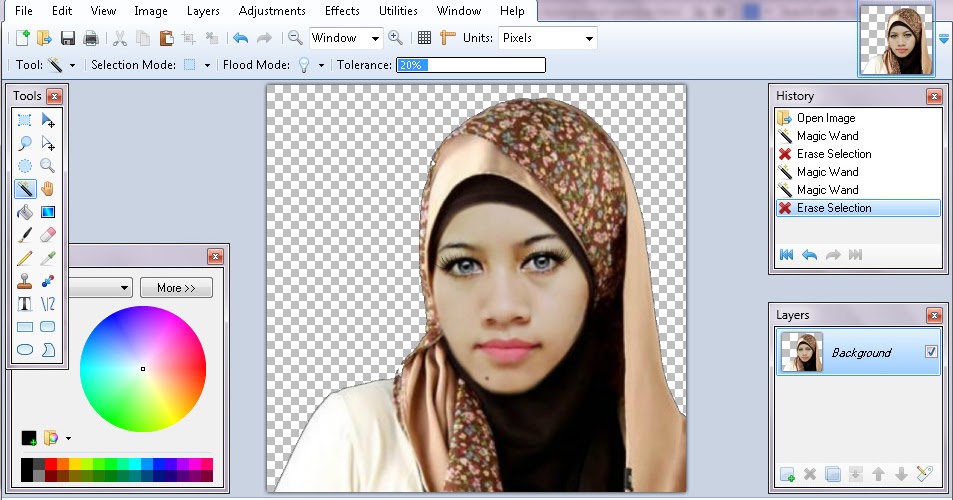Viewport: 953px width, 500px height.
Task: Click the Open file toolbar icon
Action: (44, 38)
